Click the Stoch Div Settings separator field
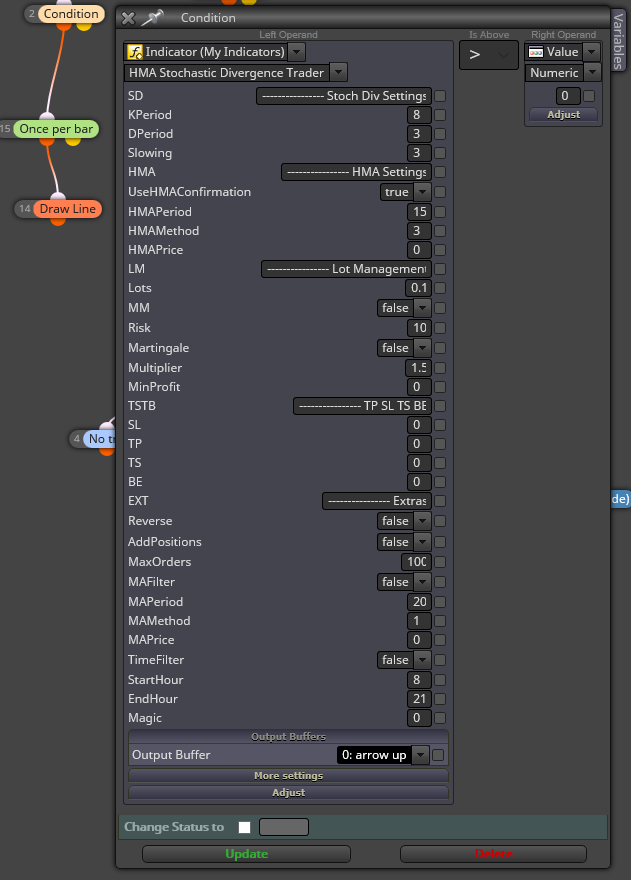Viewport: 631px width, 880px height. click(344, 96)
